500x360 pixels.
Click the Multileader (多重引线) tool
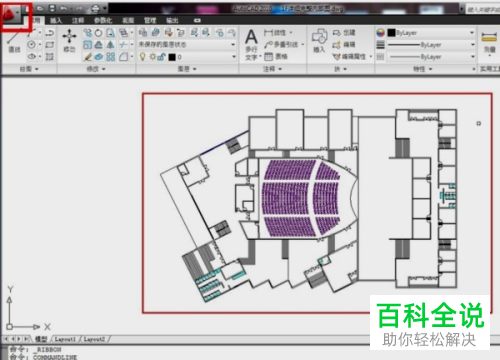[281, 44]
